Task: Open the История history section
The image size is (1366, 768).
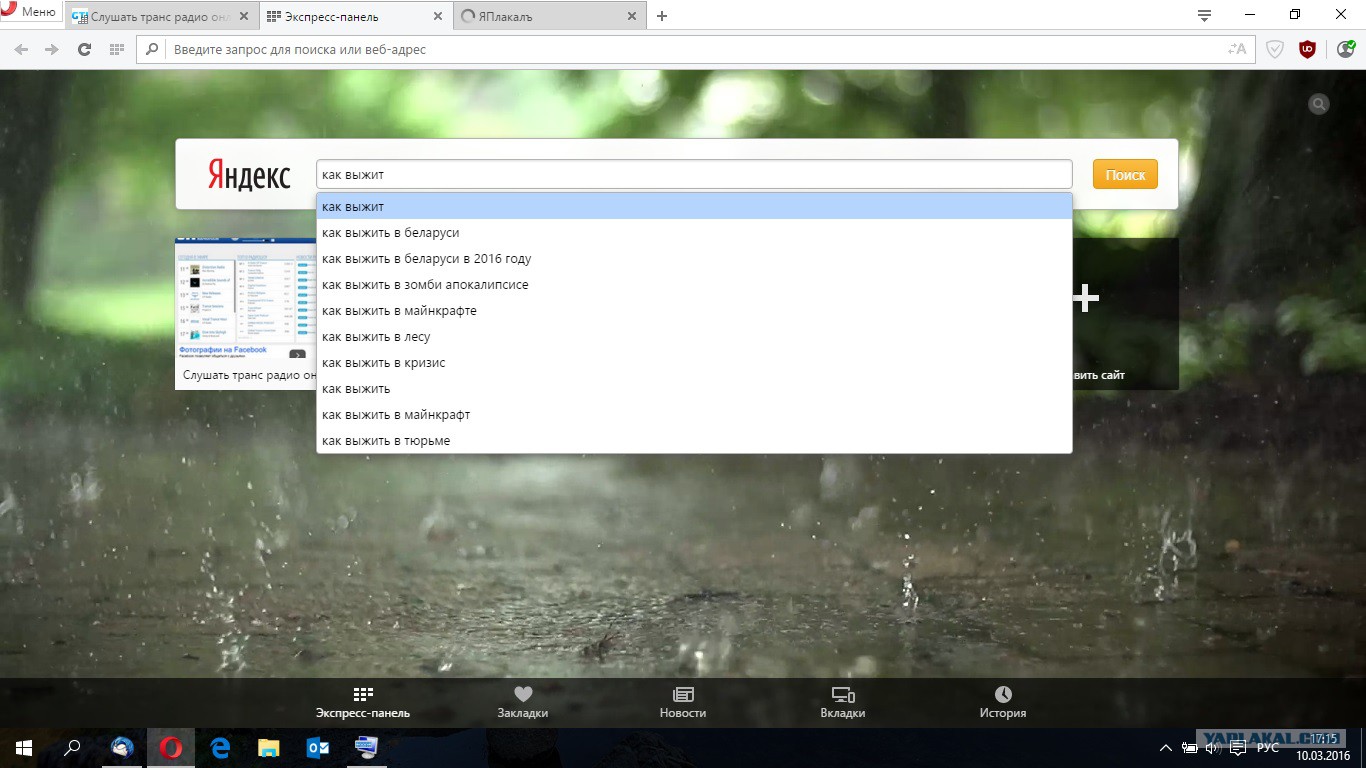Action: (1003, 703)
